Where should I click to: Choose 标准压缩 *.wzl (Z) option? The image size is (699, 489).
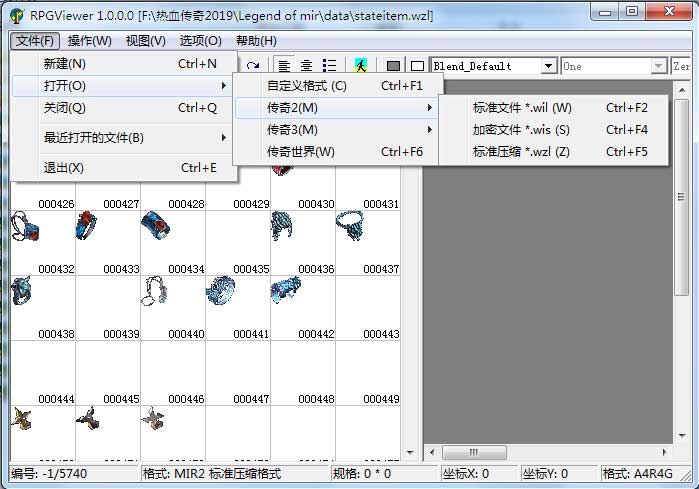(553, 152)
